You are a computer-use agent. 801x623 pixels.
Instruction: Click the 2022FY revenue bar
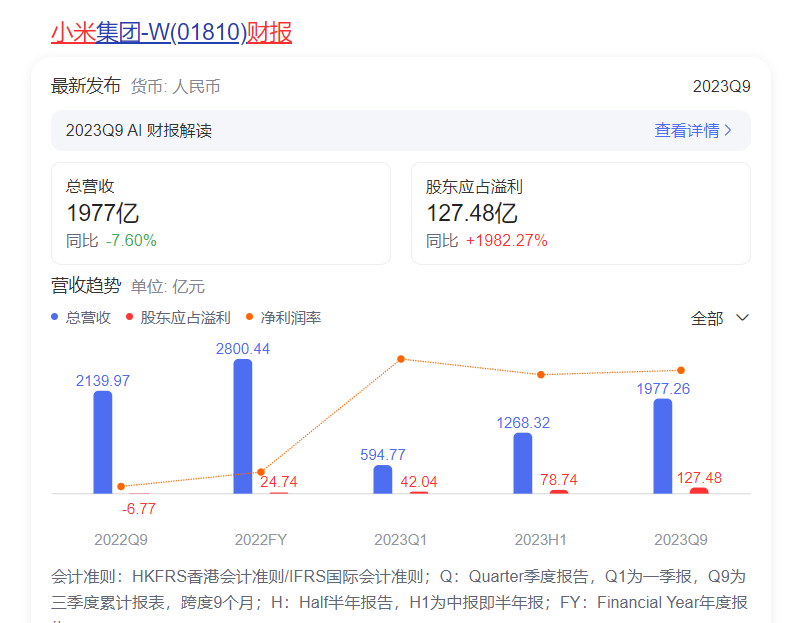[x=243, y=426]
